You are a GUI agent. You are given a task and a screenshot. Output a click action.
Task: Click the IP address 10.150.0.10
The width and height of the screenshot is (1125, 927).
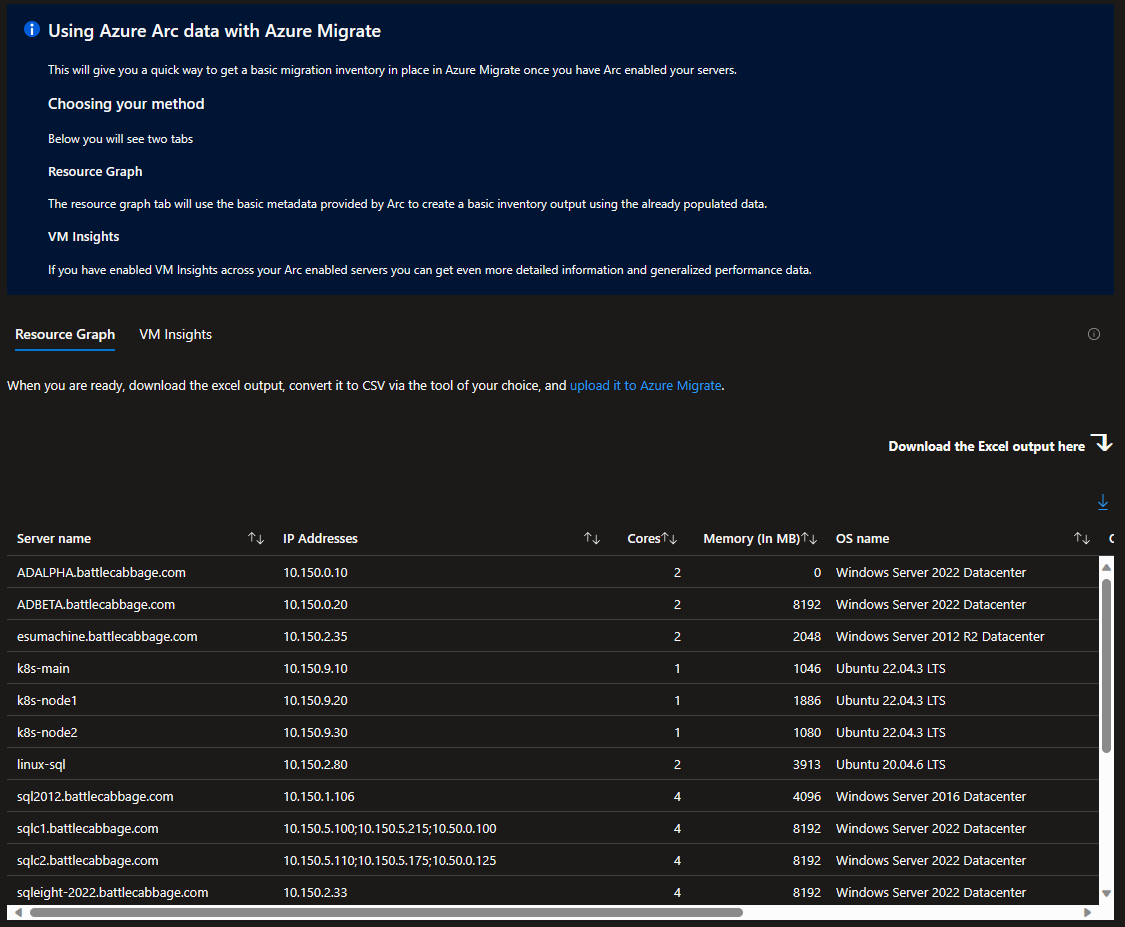[315, 573]
